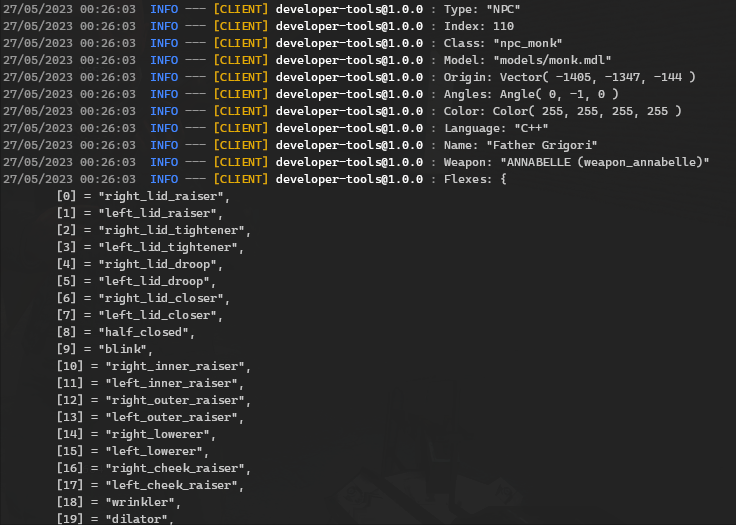
Task: Select the Model: "models/monk.mdl" text
Action: 527,60
